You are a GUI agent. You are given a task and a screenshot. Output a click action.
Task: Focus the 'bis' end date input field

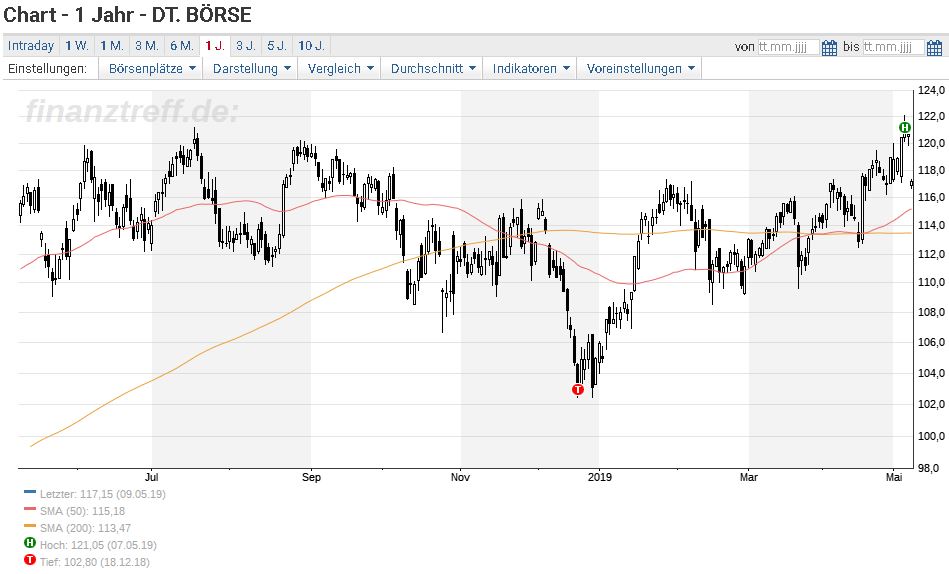(893, 47)
